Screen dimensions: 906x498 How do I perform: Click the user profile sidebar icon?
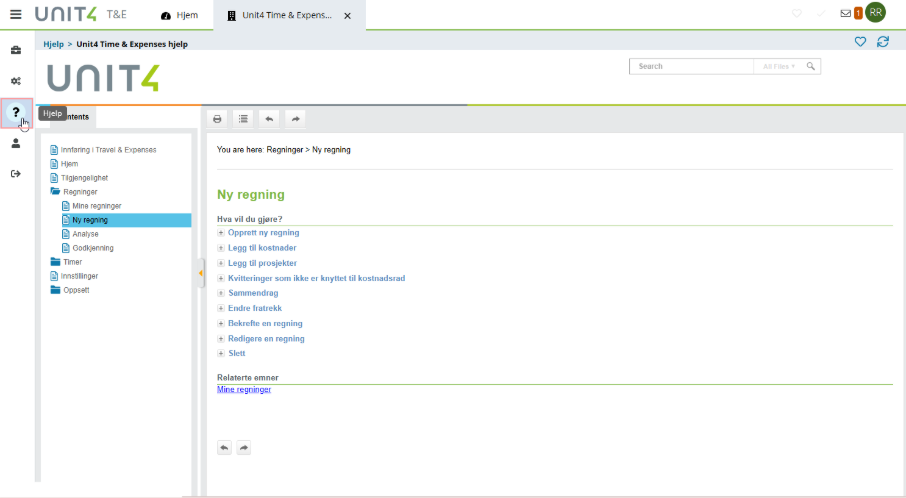(x=16, y=143)
